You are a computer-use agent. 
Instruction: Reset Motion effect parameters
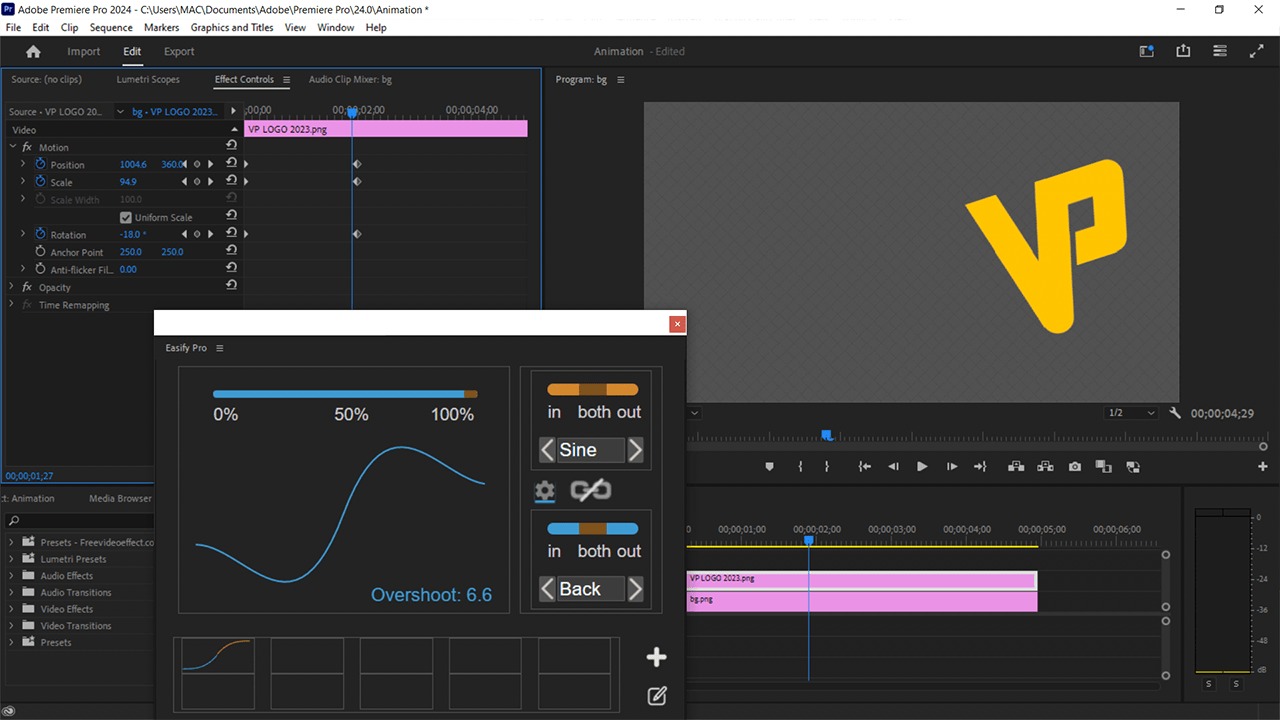(x=232, y=146)
